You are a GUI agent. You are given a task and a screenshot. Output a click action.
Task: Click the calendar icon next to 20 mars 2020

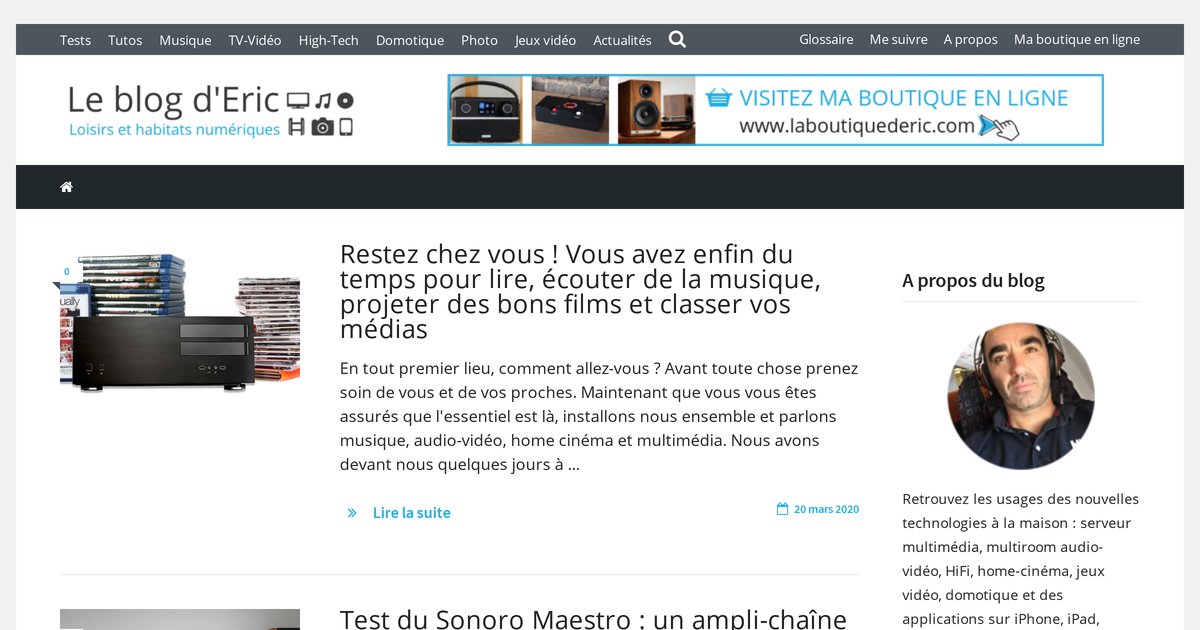pyautogui.click(x=782, y=509)
